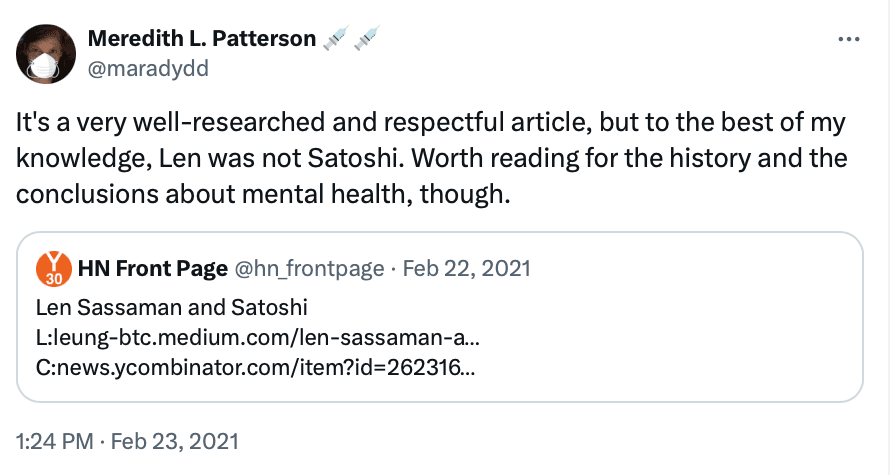Click the second syringe emoji after the name
The image size is (892, 475).
[366, 40]
